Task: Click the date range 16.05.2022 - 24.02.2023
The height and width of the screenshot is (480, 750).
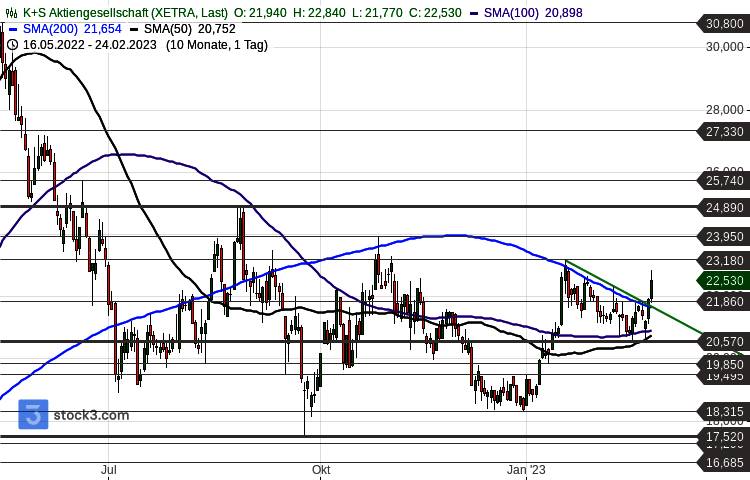Action: (x=90, y=45)
